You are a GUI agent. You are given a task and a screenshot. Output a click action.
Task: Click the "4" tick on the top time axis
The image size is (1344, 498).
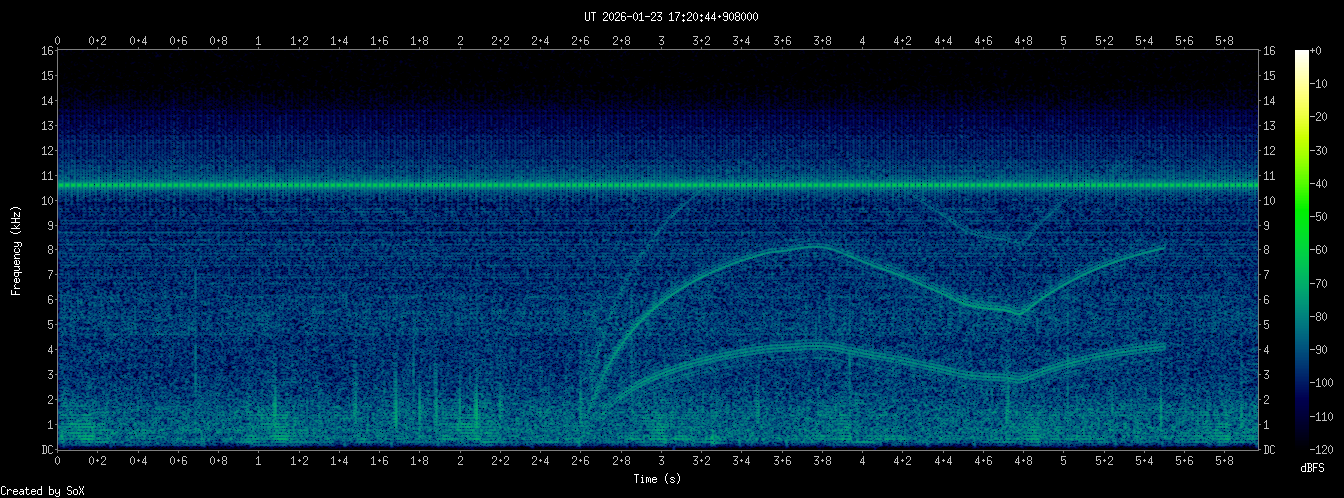click(862, 40)
